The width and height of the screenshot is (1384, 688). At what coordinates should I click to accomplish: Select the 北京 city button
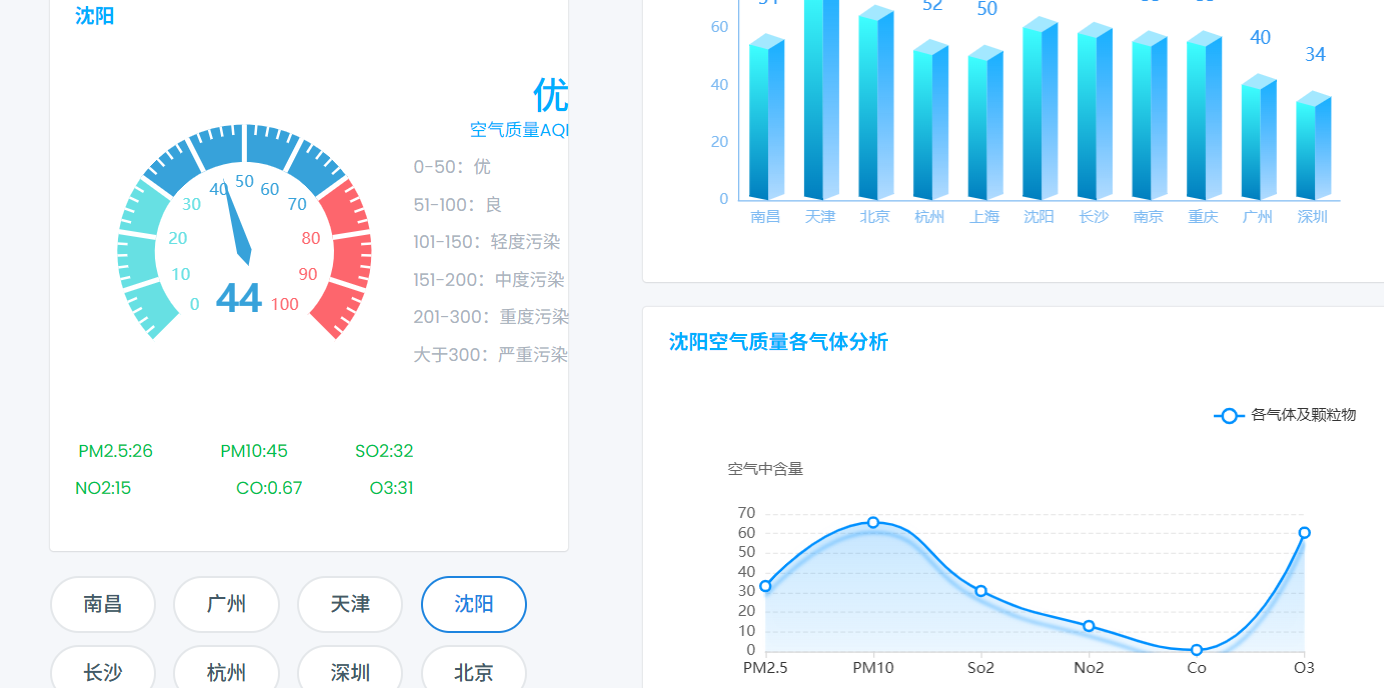pos(473,671)
